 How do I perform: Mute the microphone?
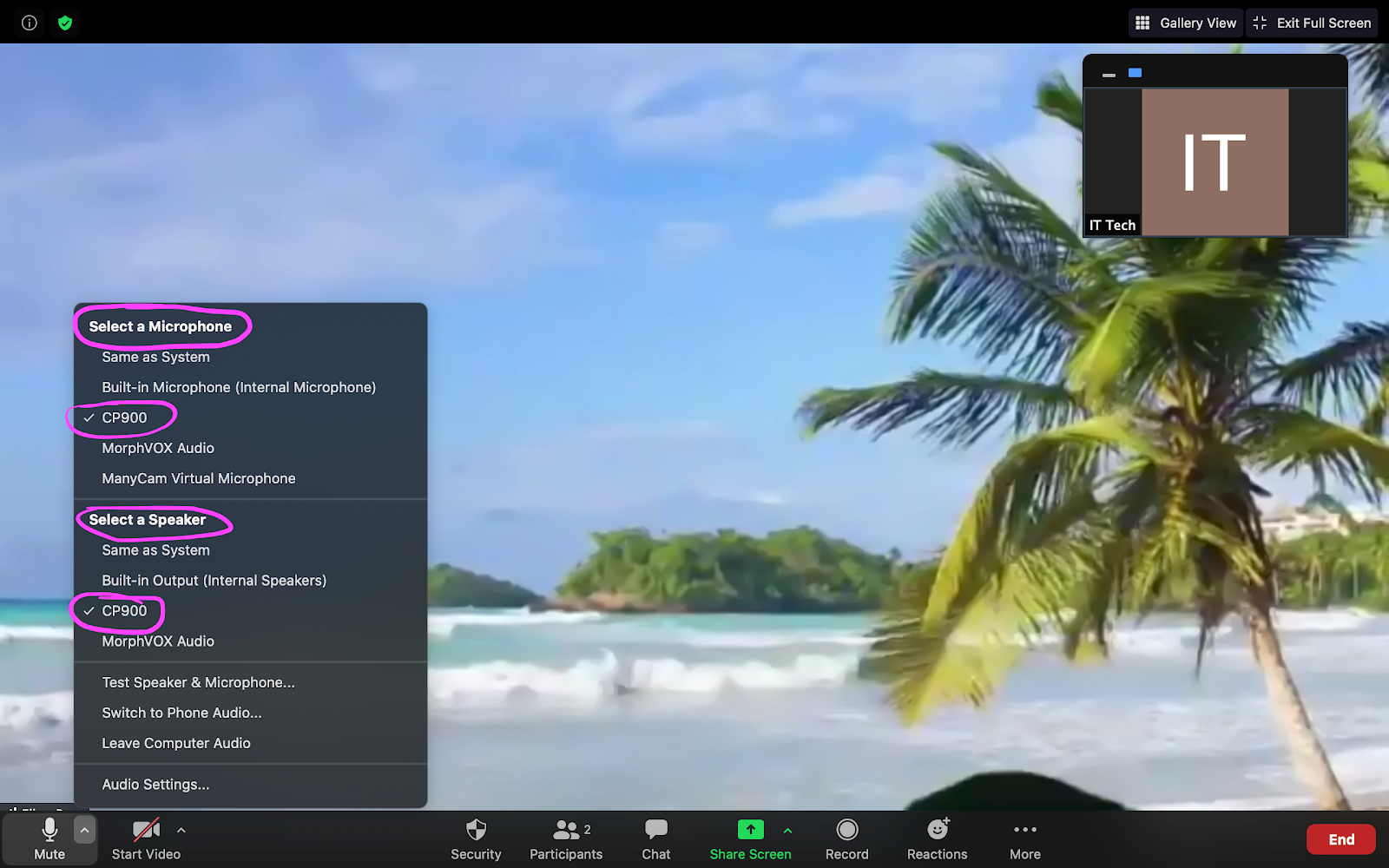[x=49, y=839]
